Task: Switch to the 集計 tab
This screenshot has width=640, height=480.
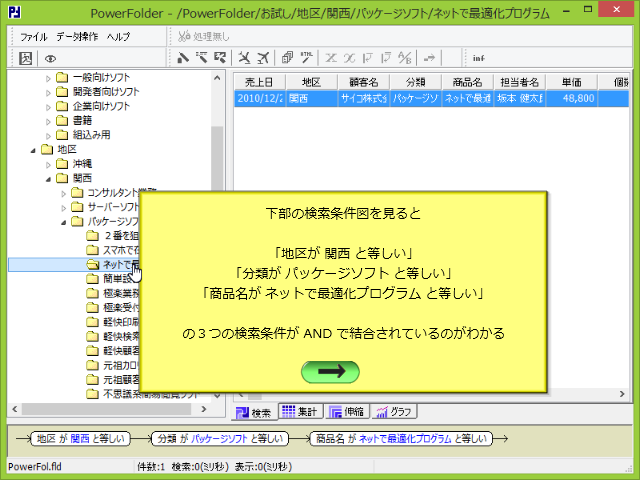Action: coord(300,411)
